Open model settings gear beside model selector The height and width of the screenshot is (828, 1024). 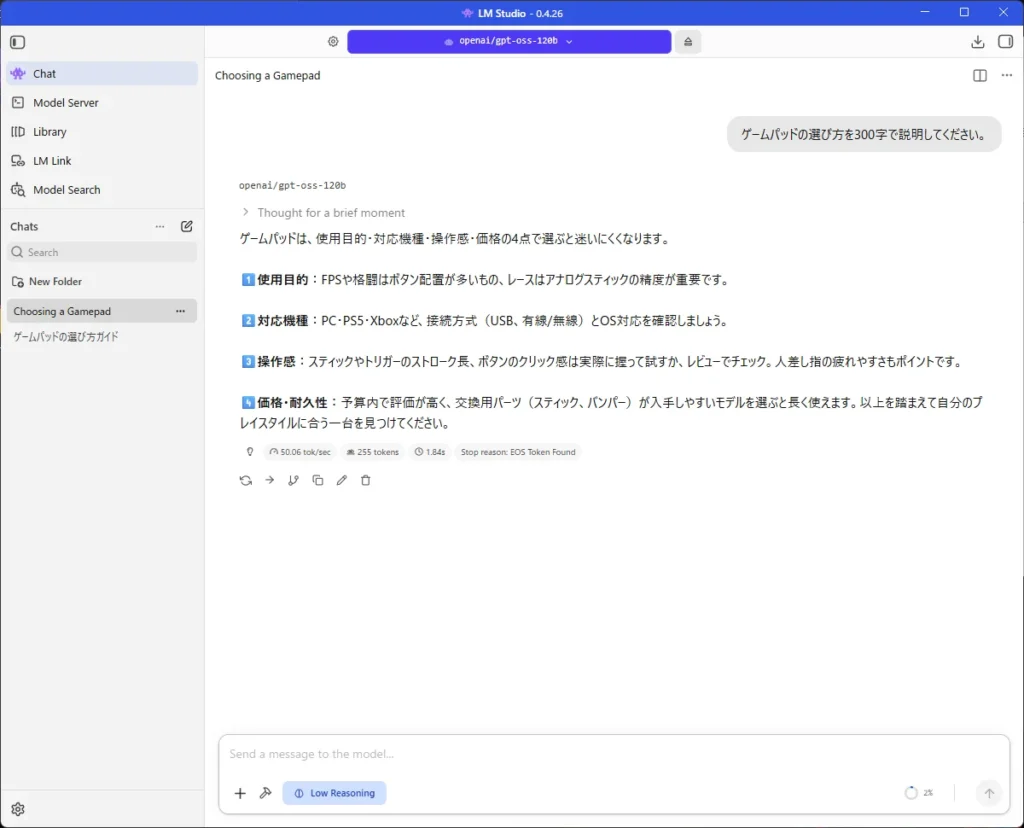(x=333, y=42)
